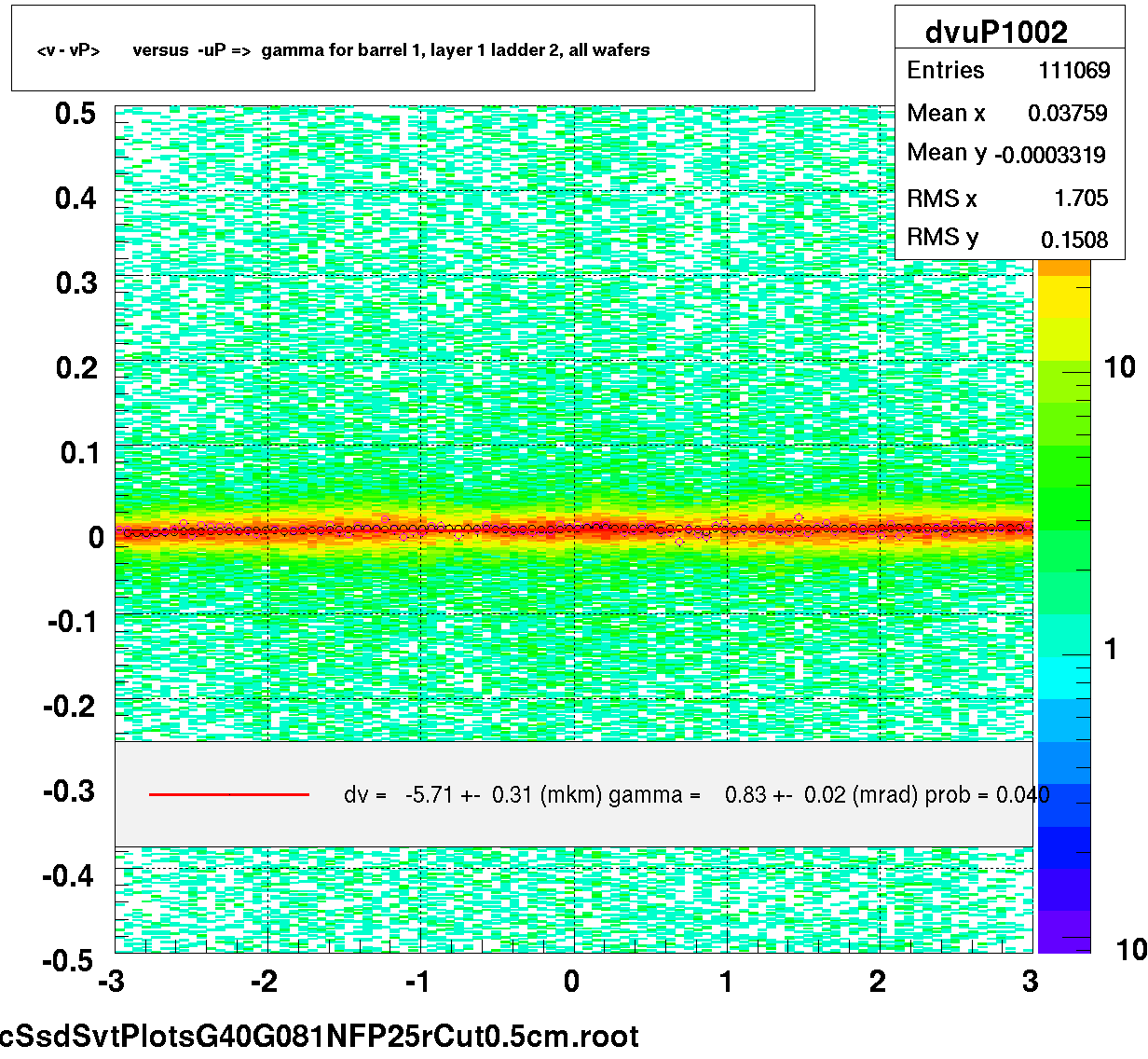Click the file name cSsdSvtPlotsG40G081NFP25rCut0.5cm.root
The width and height of the screenshot is (1148, 1059).
(320, 1036)
